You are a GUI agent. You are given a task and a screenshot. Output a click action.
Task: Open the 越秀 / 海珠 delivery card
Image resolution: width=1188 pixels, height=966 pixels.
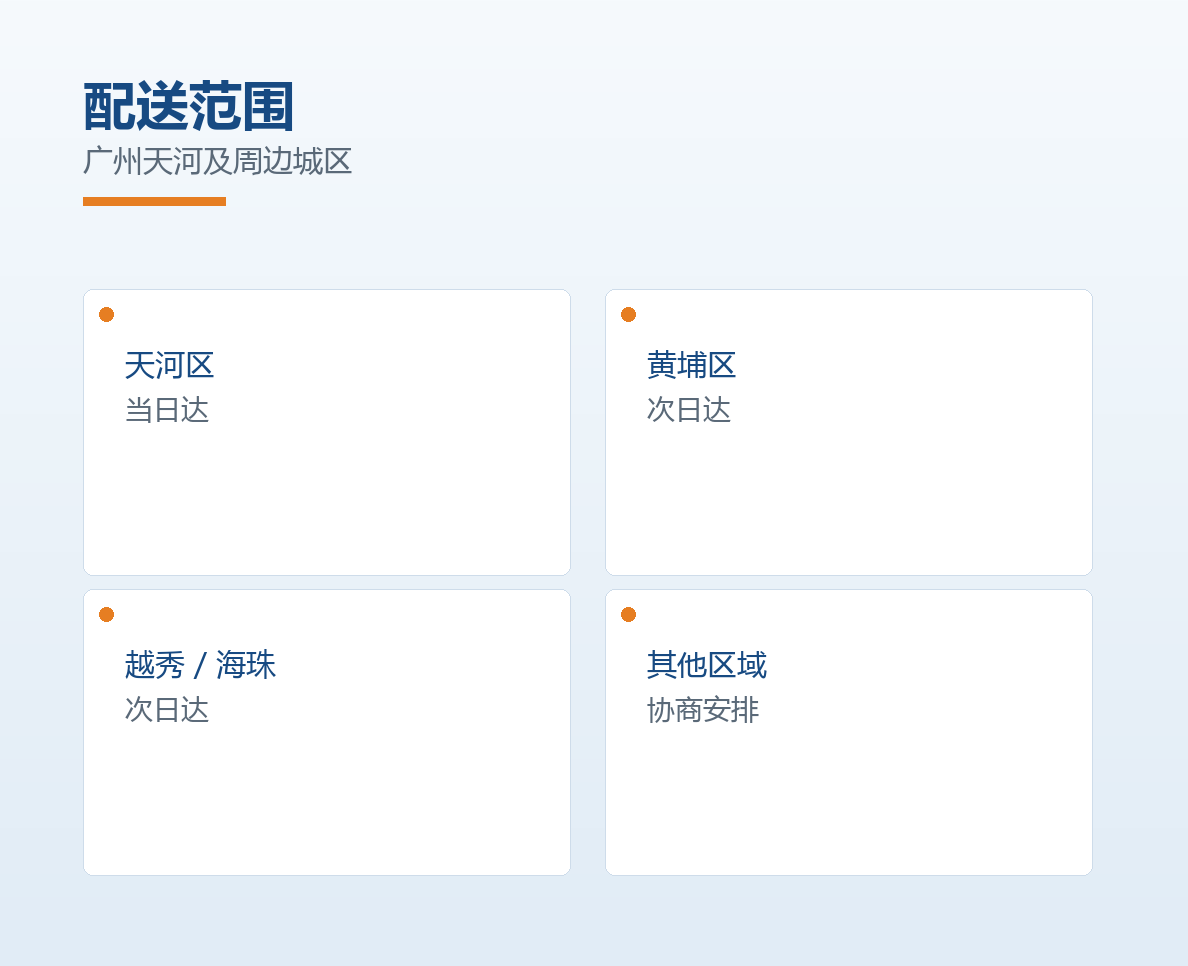(x=327, y=732)
